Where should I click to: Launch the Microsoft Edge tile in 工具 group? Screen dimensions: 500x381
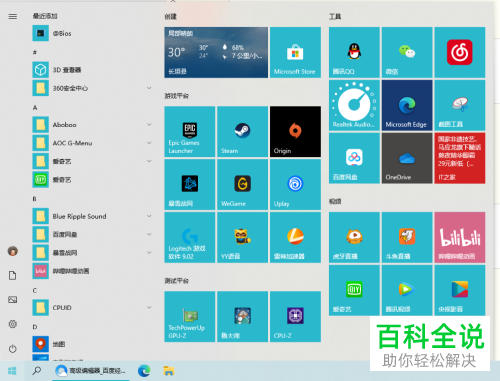(407, 105)
